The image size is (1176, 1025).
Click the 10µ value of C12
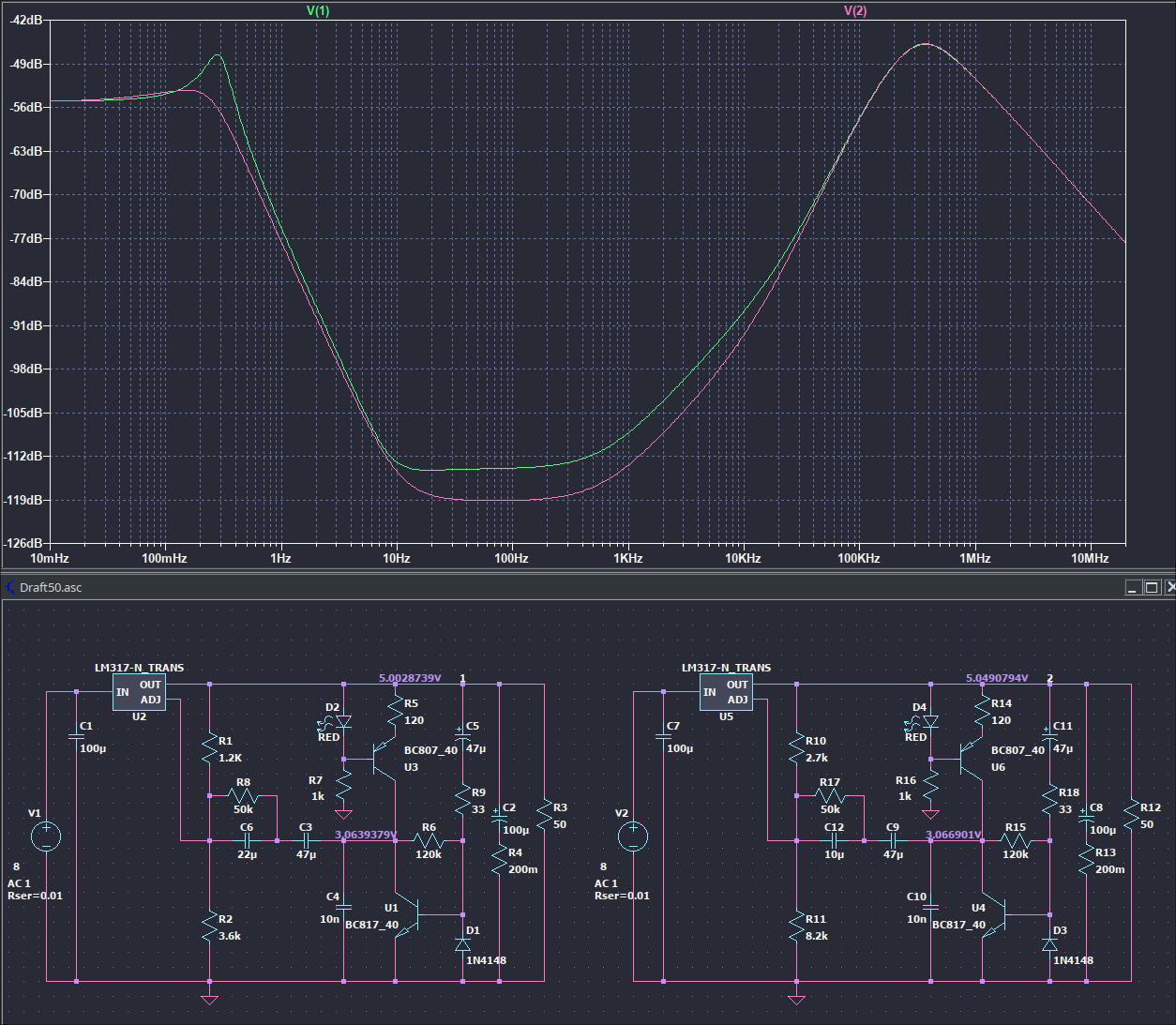834,854
